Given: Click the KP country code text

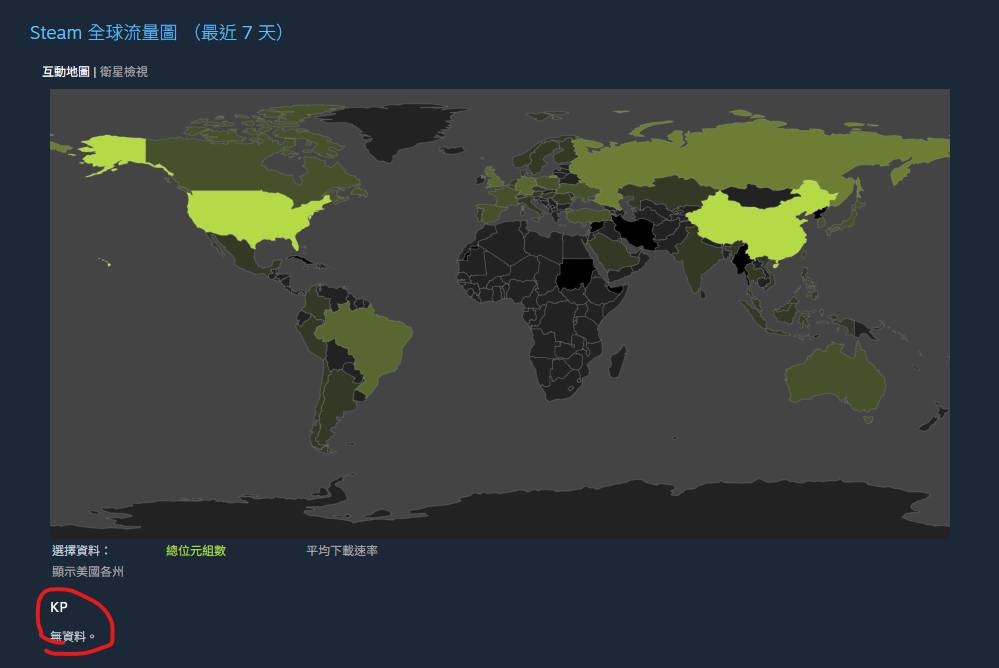Looking at the screenshot, I should click(x=59, y=607).
